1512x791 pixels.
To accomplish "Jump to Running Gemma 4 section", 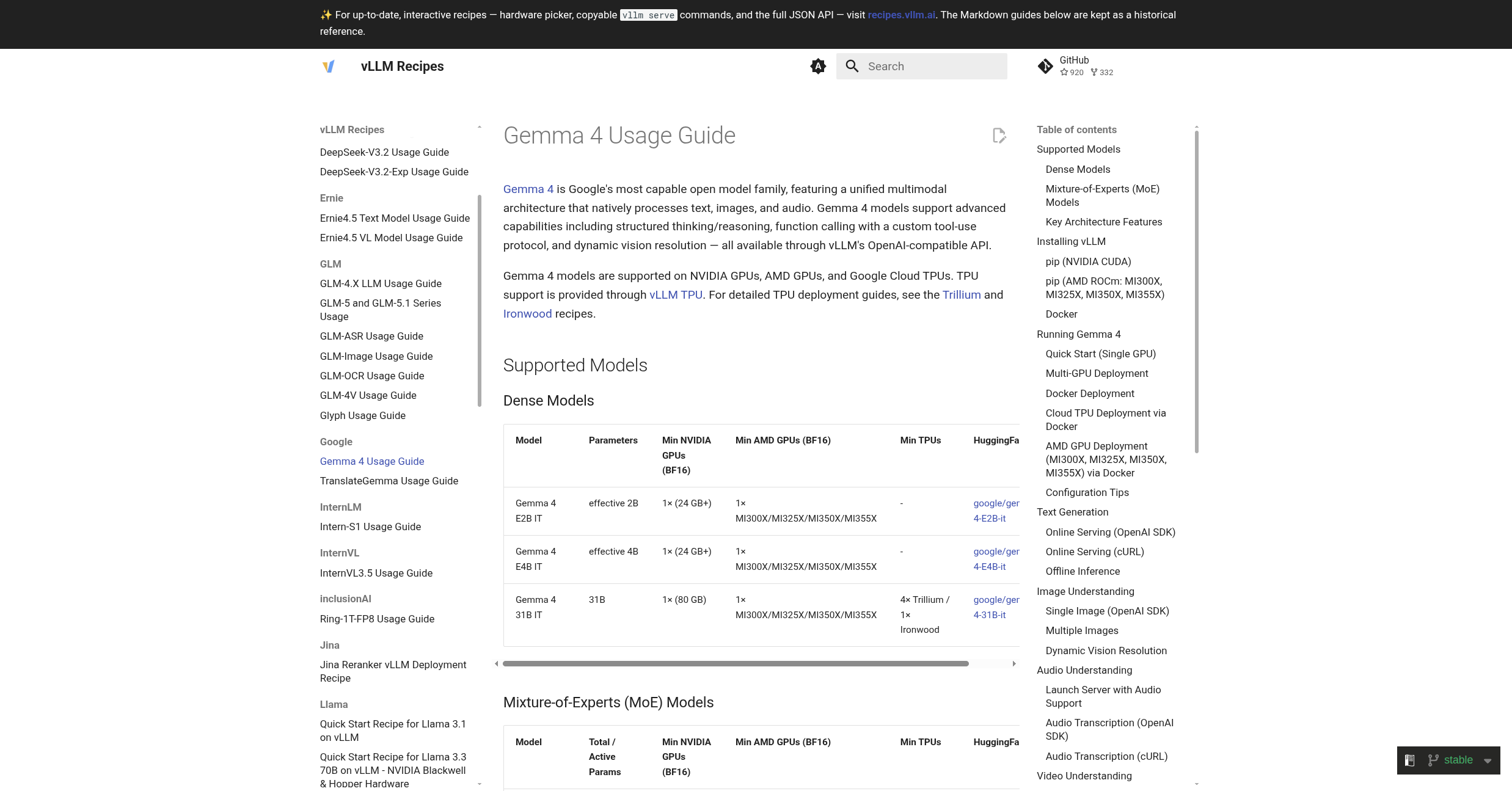I will coord(1078,334).
